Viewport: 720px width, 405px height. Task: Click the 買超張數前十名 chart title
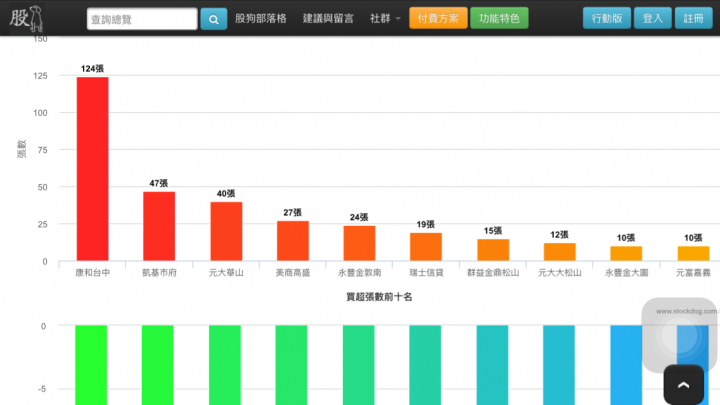pyautogui.click(x=379, y=297)
